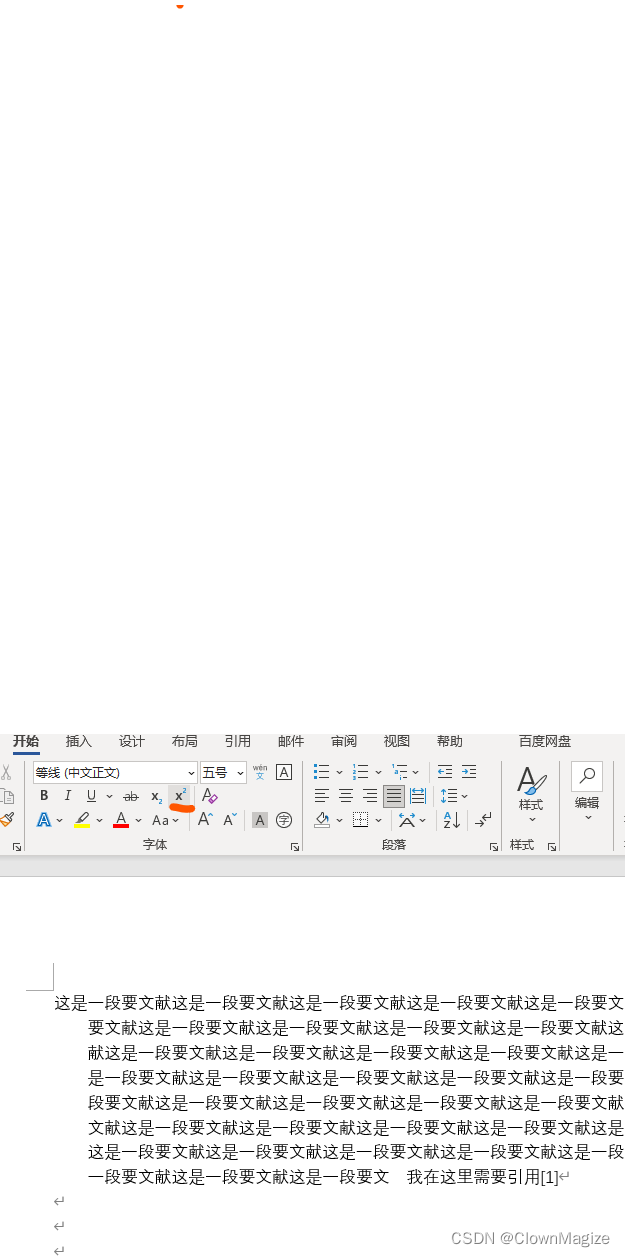Toggle Underline formatting
625x1257 pixels.
click(91, 796)
